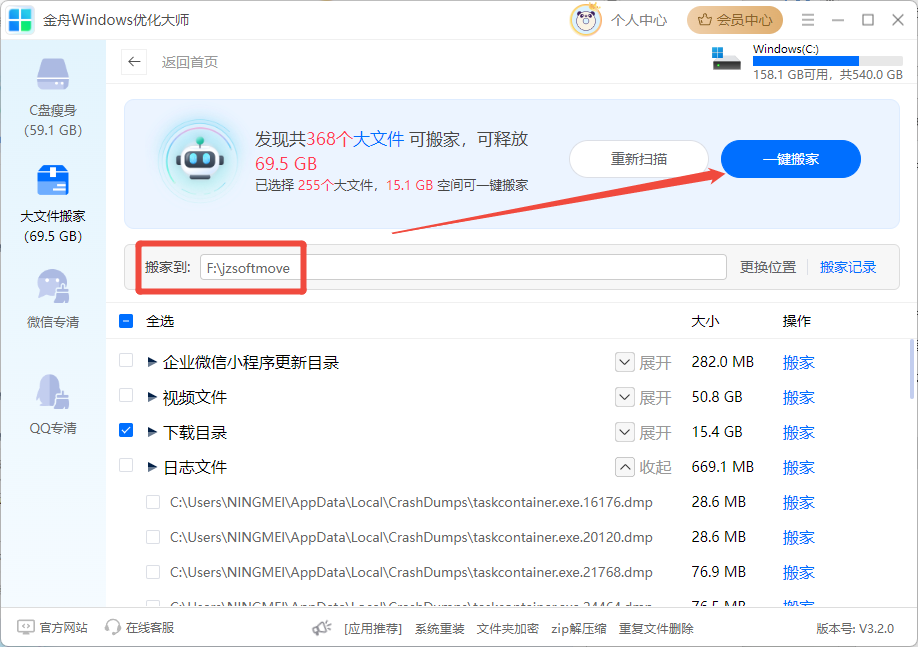Select 大文件搬家 sidebar icon
Image resolution: width=918 pixels, height=647 pixels.
pyautogui.click(x=53, y=180)
